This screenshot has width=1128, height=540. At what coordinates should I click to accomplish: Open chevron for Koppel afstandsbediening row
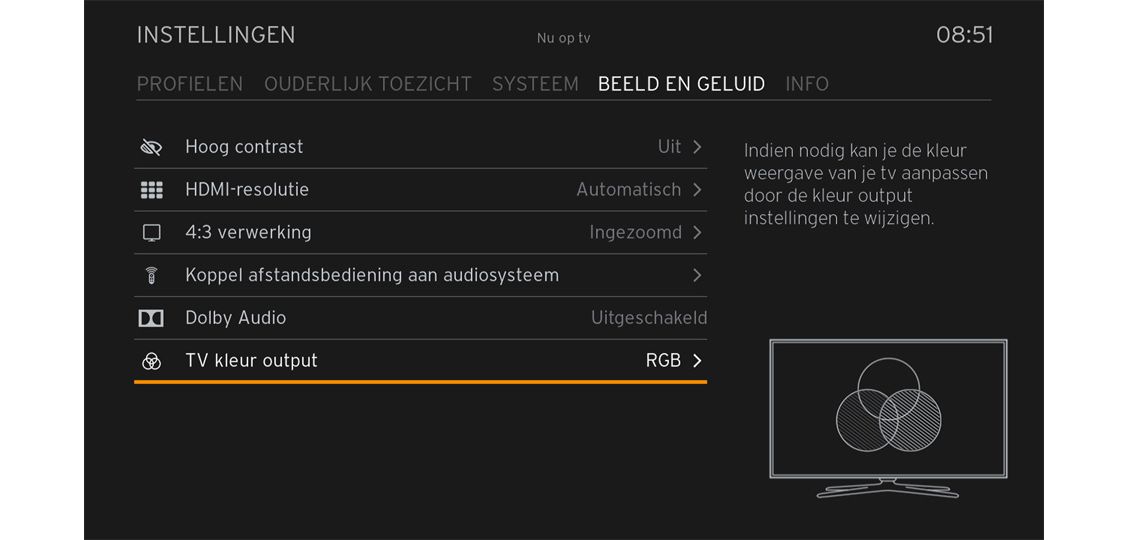[697, 275]
